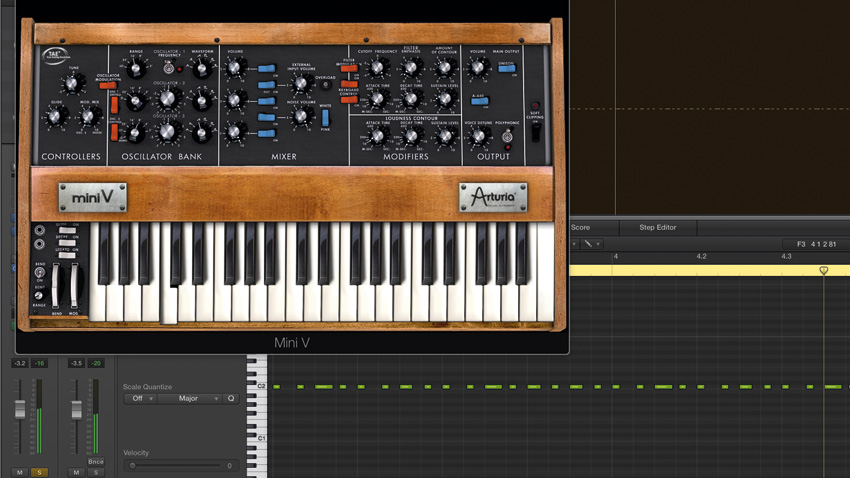The image size is (850, 478).
Task: Switch to the Score tab
Action: pos(580,228)
